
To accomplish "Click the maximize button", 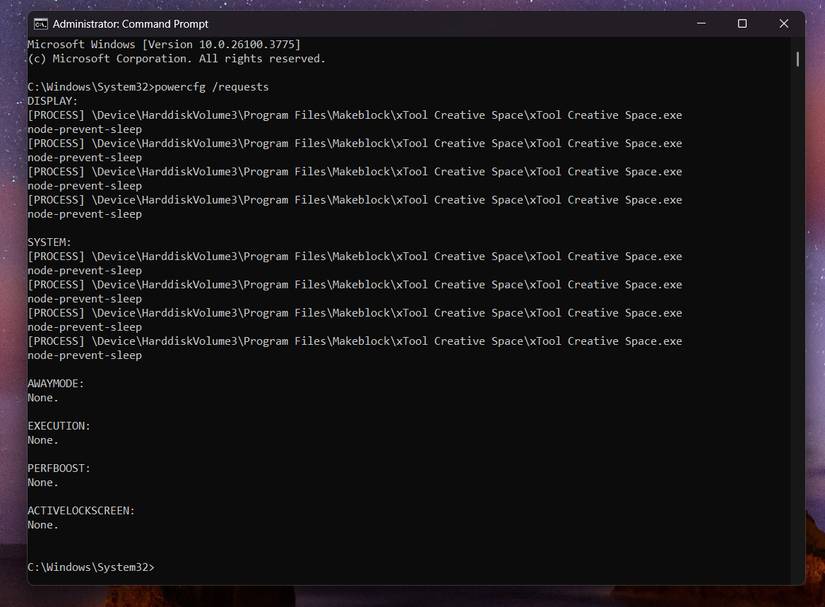I will pos(742,23).
